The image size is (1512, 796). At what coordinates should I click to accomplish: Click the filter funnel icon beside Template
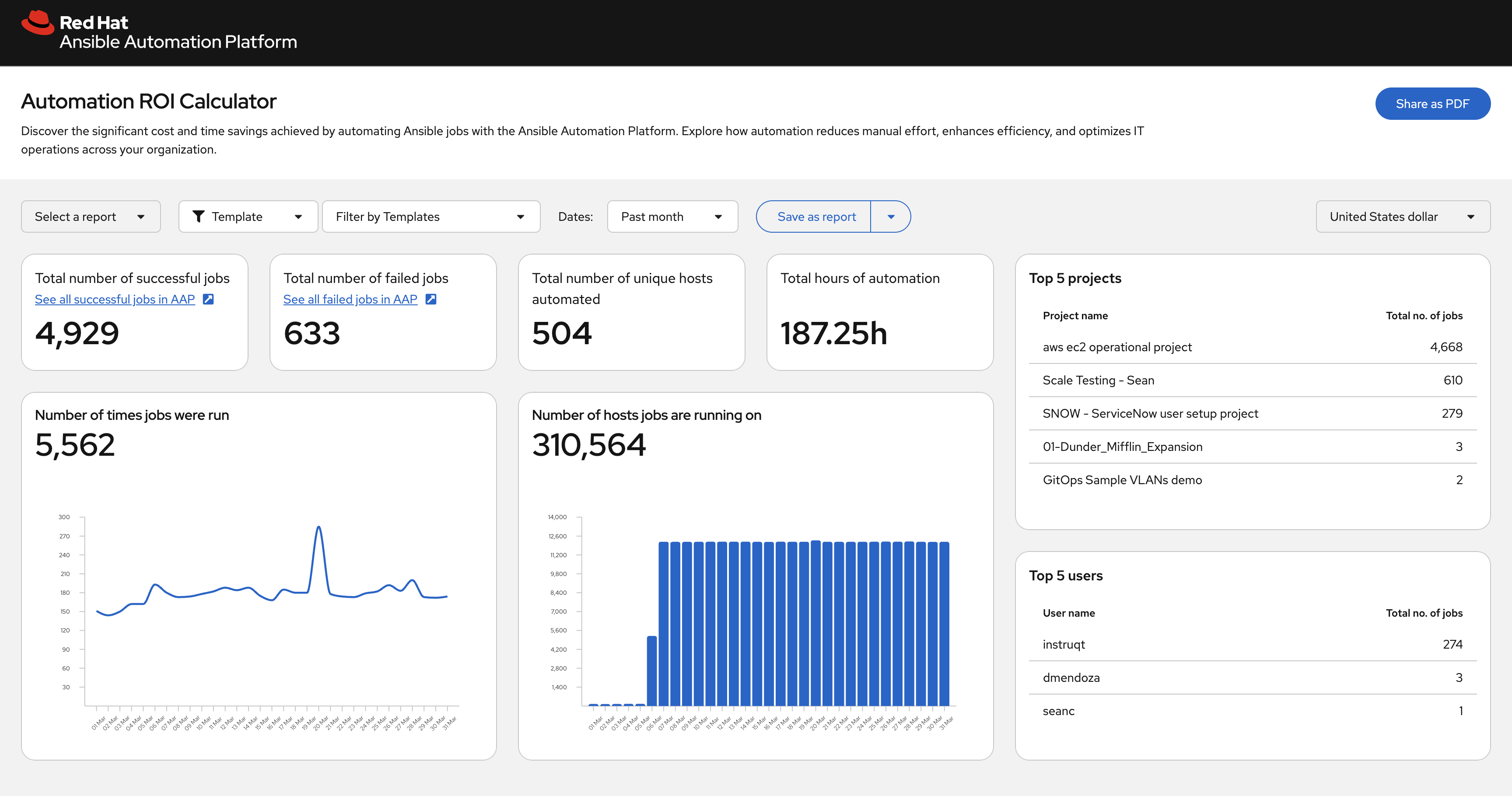coord(198,216)
